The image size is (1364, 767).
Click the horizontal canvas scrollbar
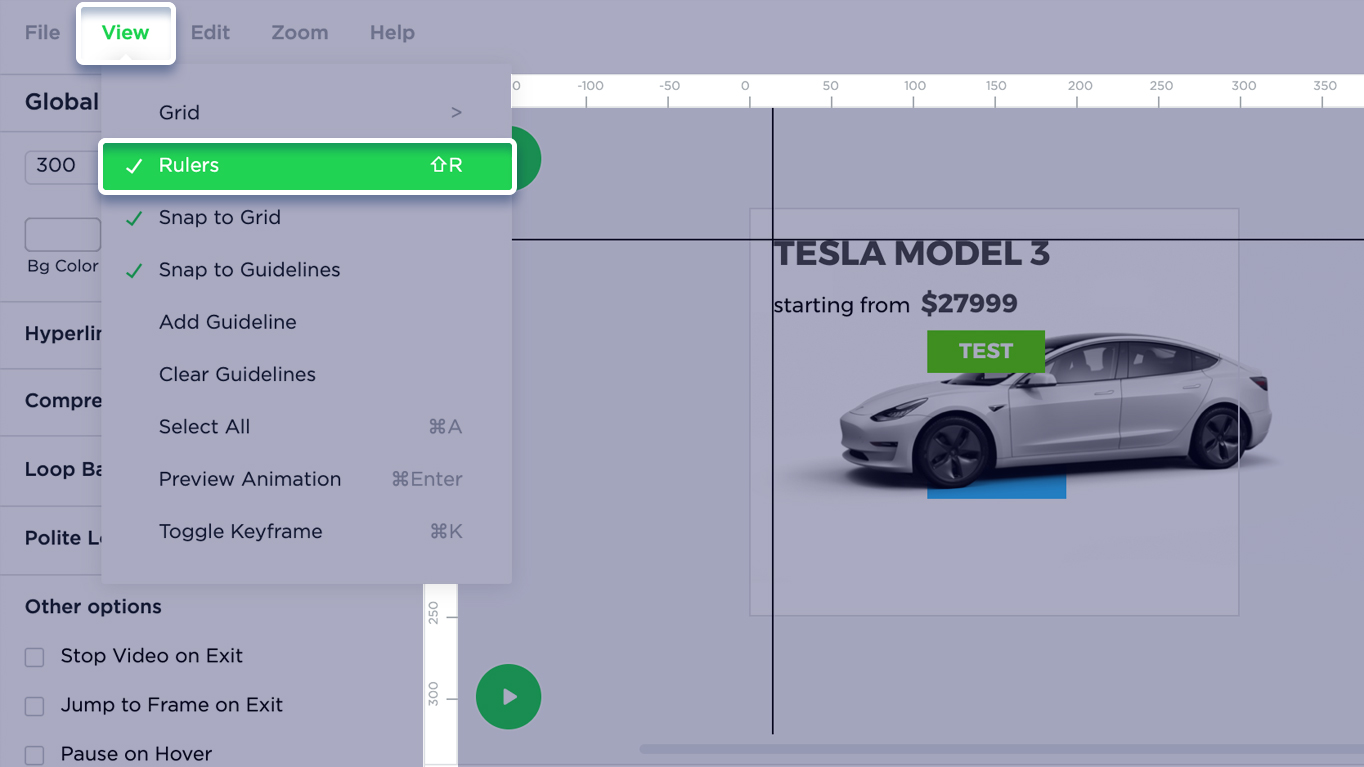point(1001,749)
